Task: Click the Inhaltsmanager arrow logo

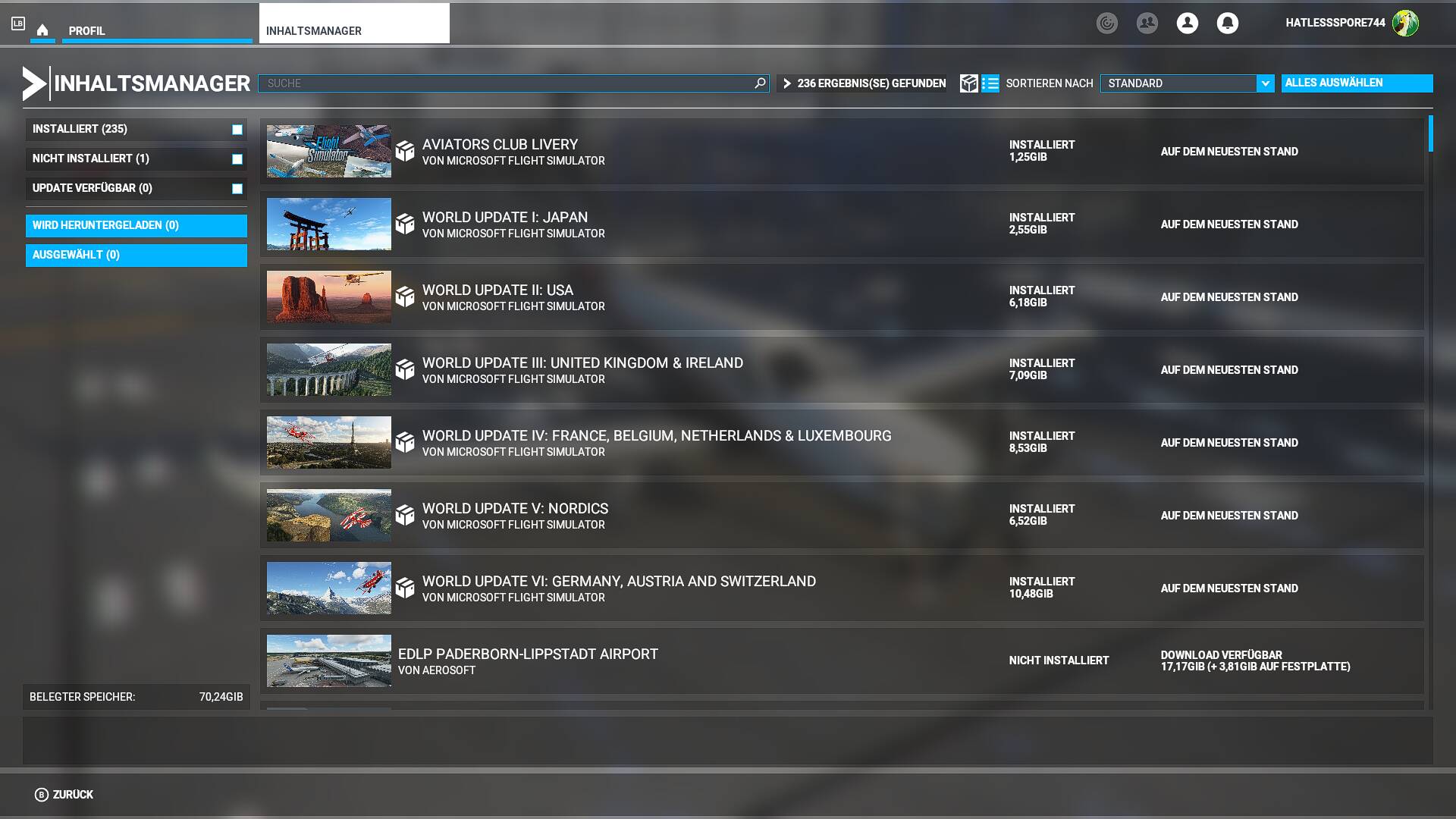Action: pos(34,83)
